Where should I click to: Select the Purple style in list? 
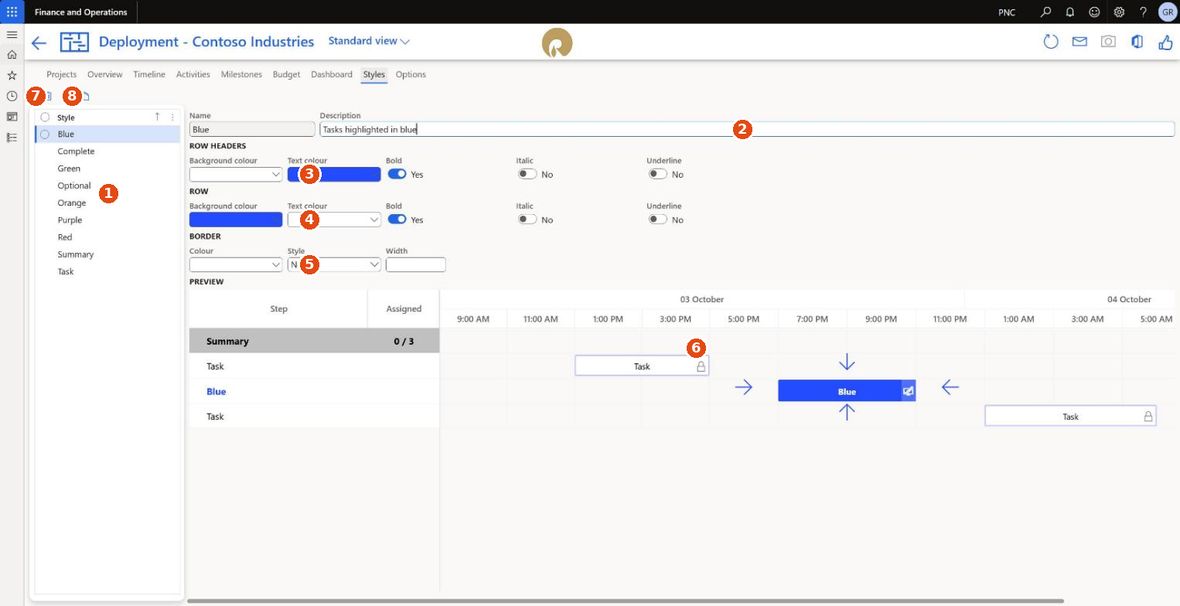[x=70, y=221]
